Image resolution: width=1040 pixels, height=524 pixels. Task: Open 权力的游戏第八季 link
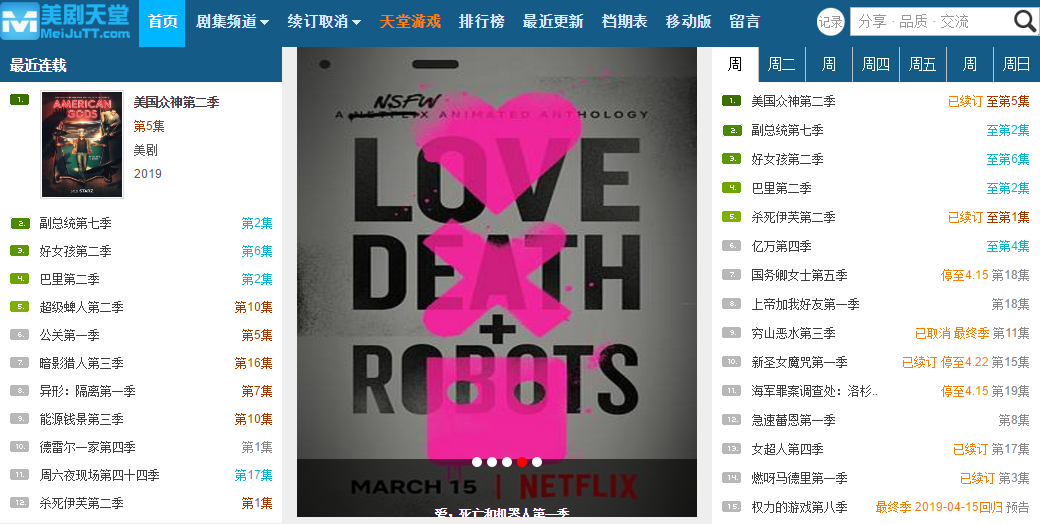[799, 507]
